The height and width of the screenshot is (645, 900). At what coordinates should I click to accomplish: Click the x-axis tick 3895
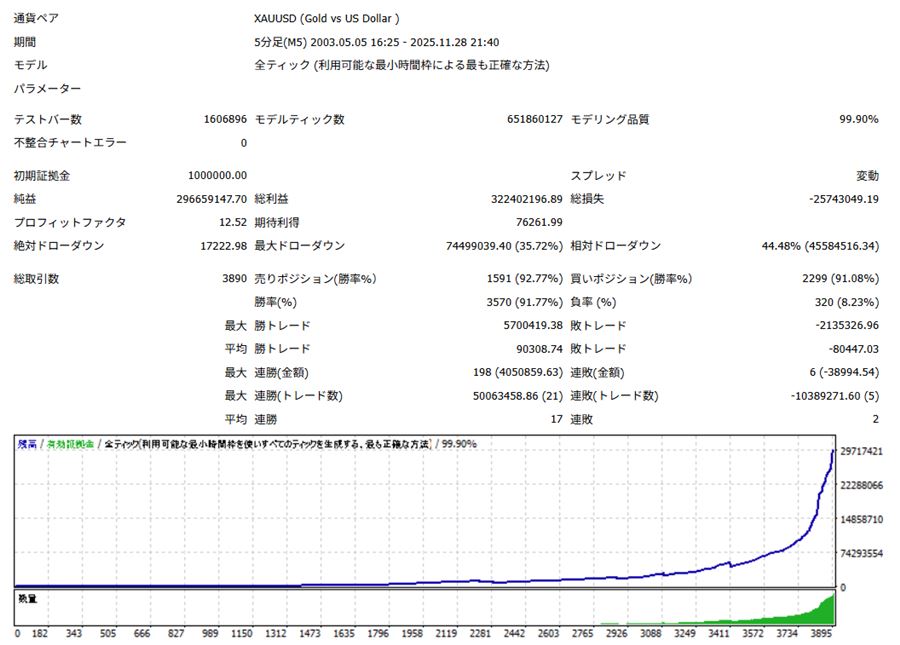tap(821, 634)
